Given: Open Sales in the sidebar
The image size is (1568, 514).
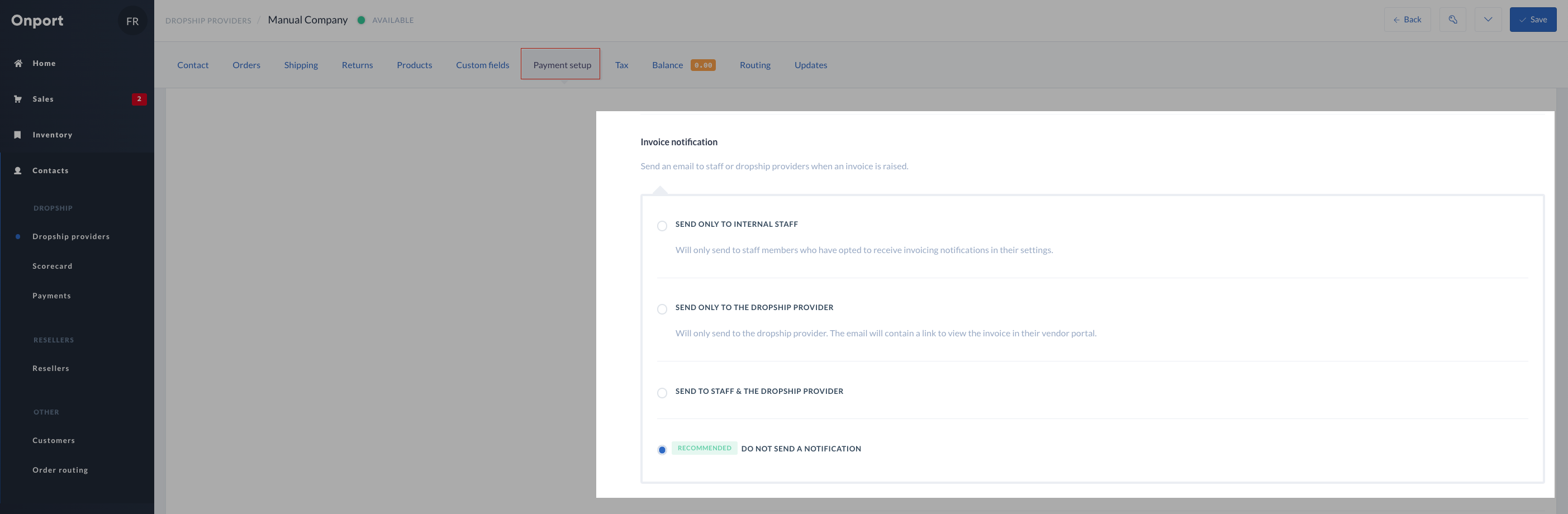Looking at the screenshot, I should tap(42, 99).
